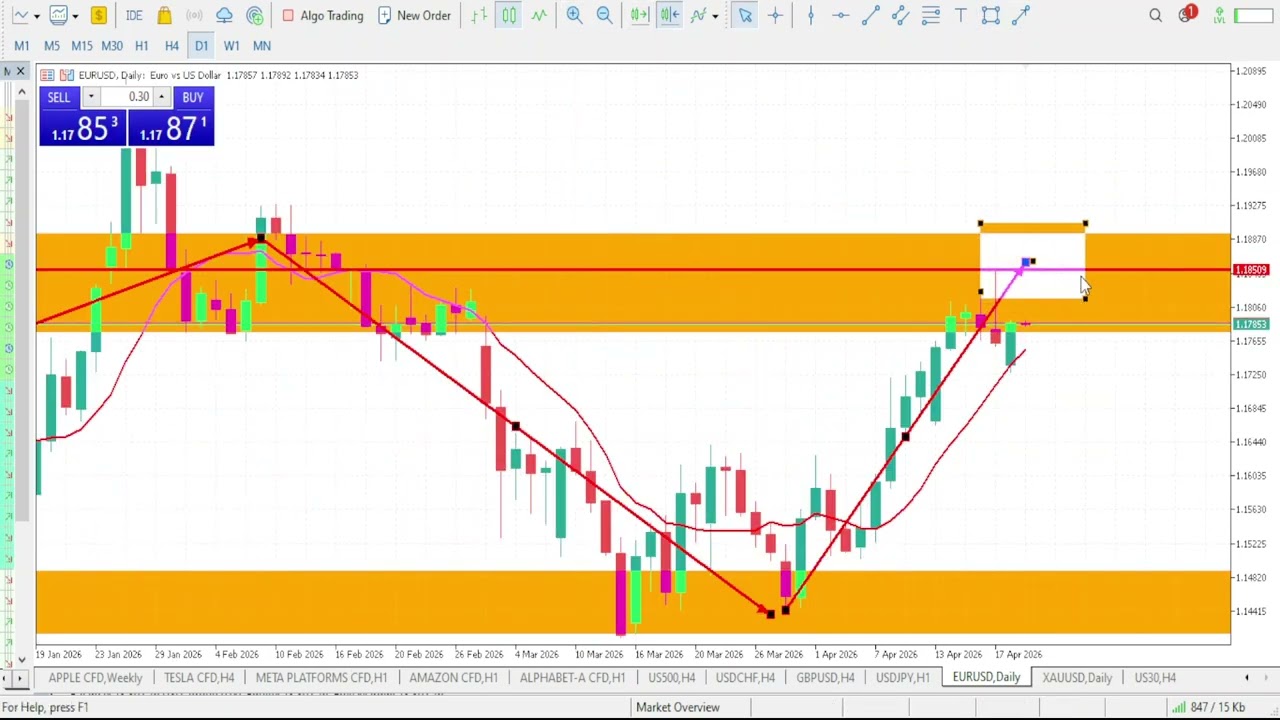Viewport: 1280px width, 720px height.
Task: Open the search magnifier
Action: [1155, 15]
